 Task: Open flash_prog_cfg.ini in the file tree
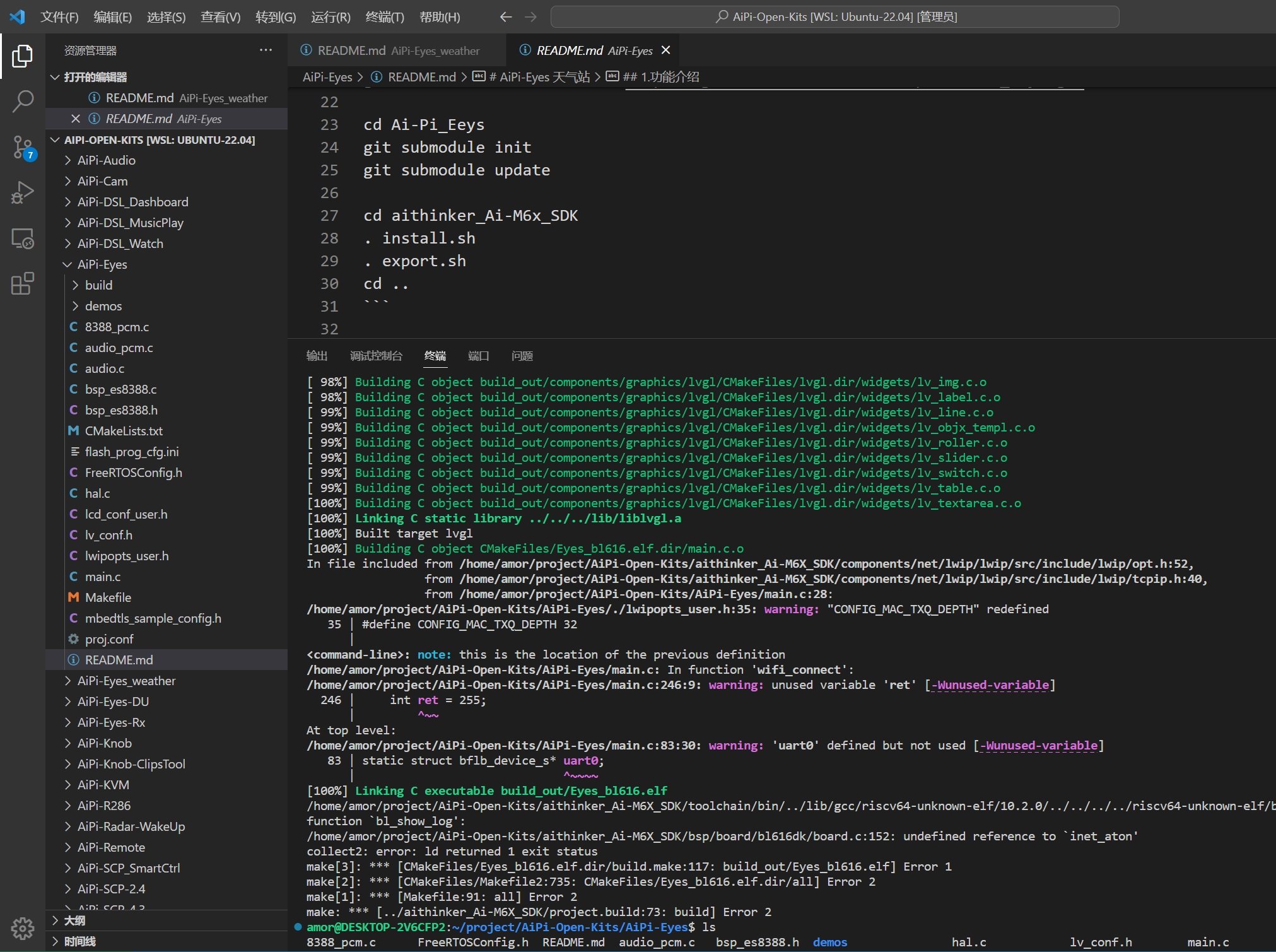[167, 452]
